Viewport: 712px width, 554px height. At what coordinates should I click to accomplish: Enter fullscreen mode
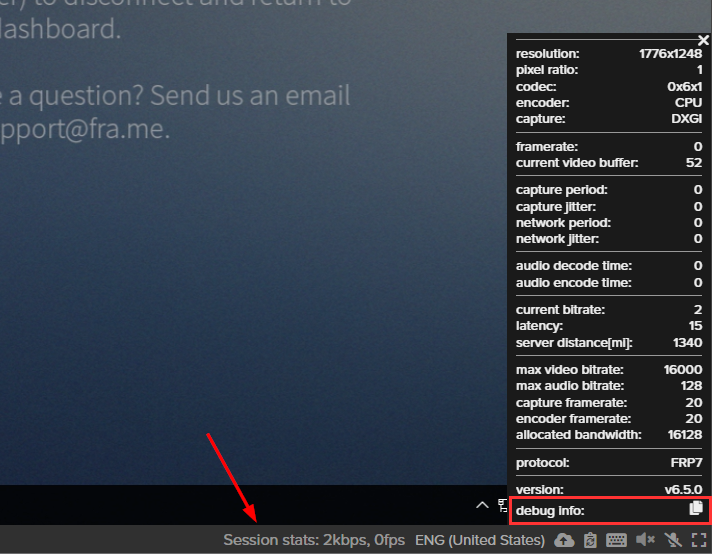pos(698,541)
